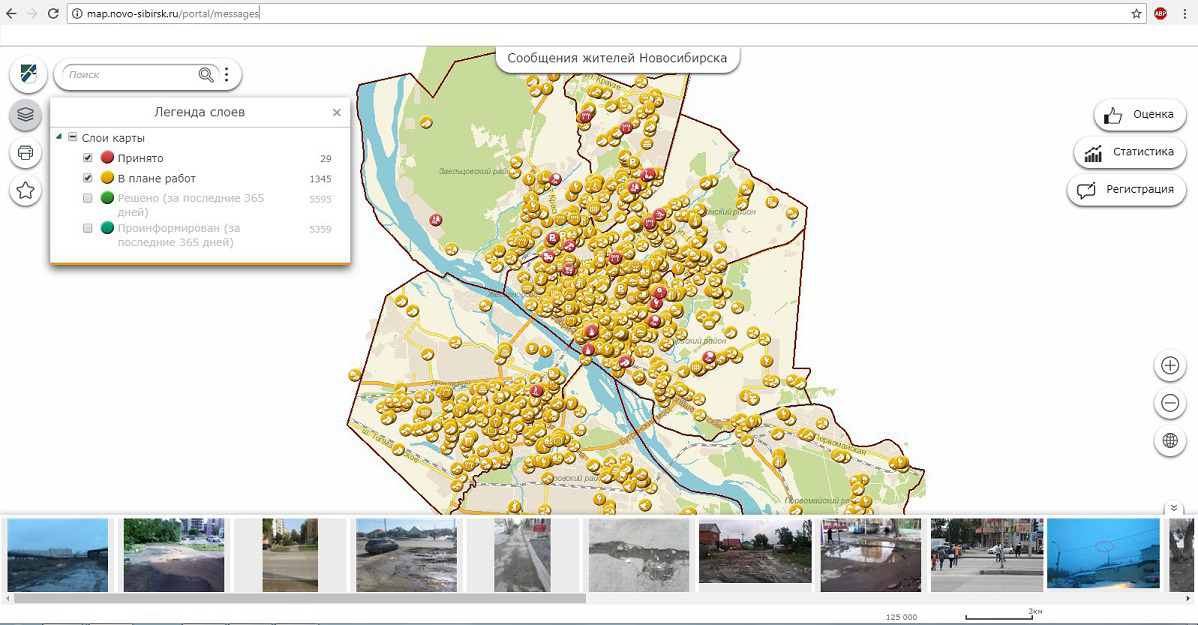Click the Регистрация button

pyautogui.click(x=1127, y=189)
